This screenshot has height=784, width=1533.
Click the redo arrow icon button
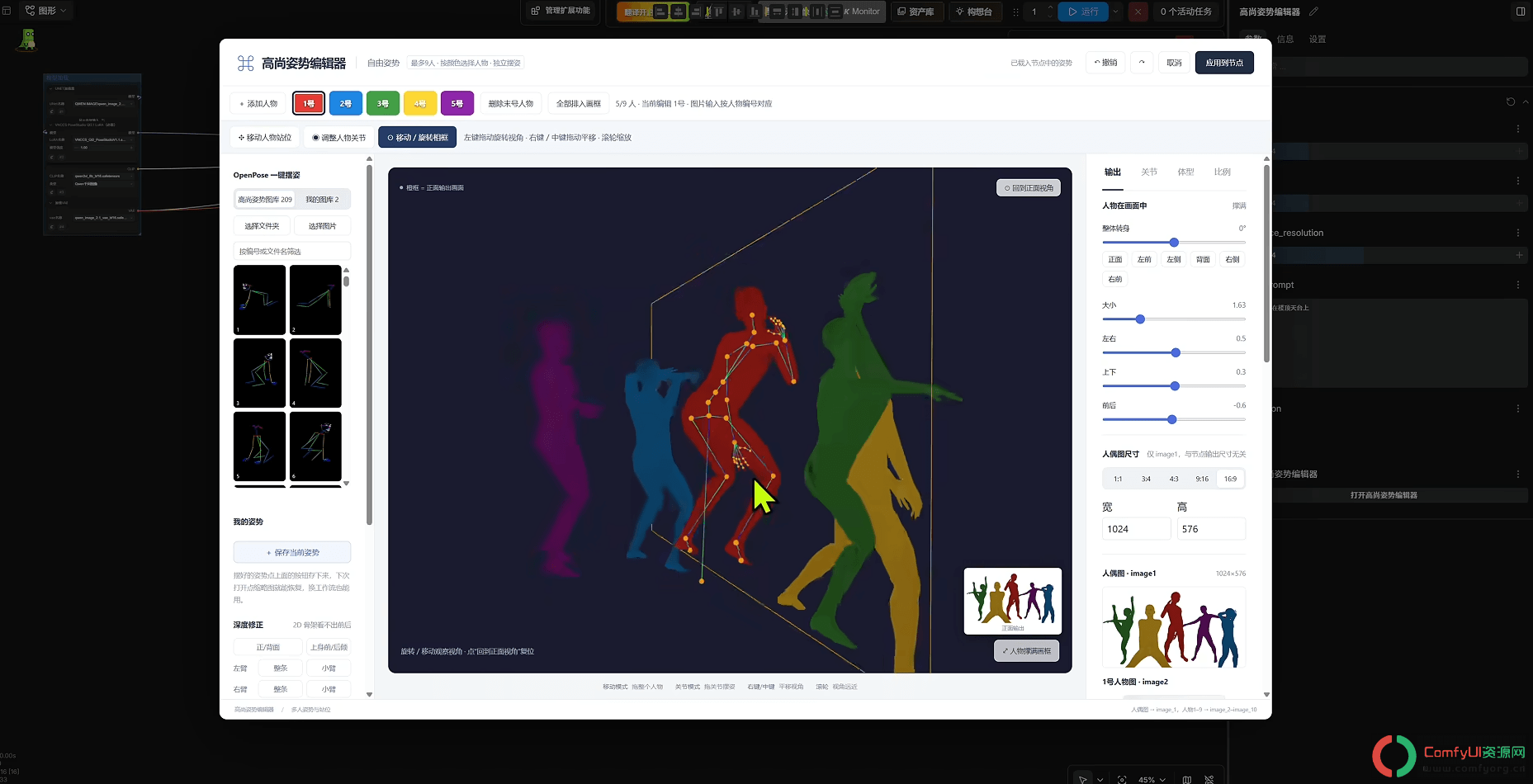(1142, 63)
